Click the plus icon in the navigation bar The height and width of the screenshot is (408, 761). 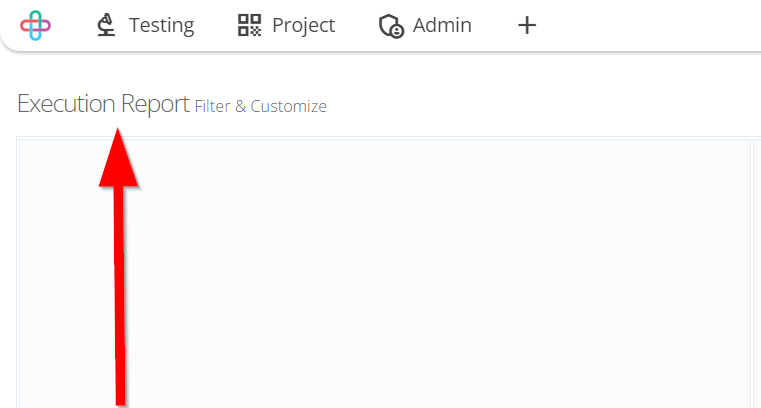tap(527, 25)
